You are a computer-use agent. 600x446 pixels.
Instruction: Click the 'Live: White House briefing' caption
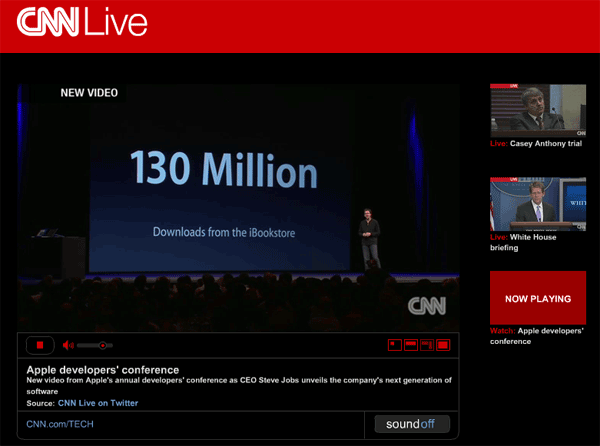[523, 242]
